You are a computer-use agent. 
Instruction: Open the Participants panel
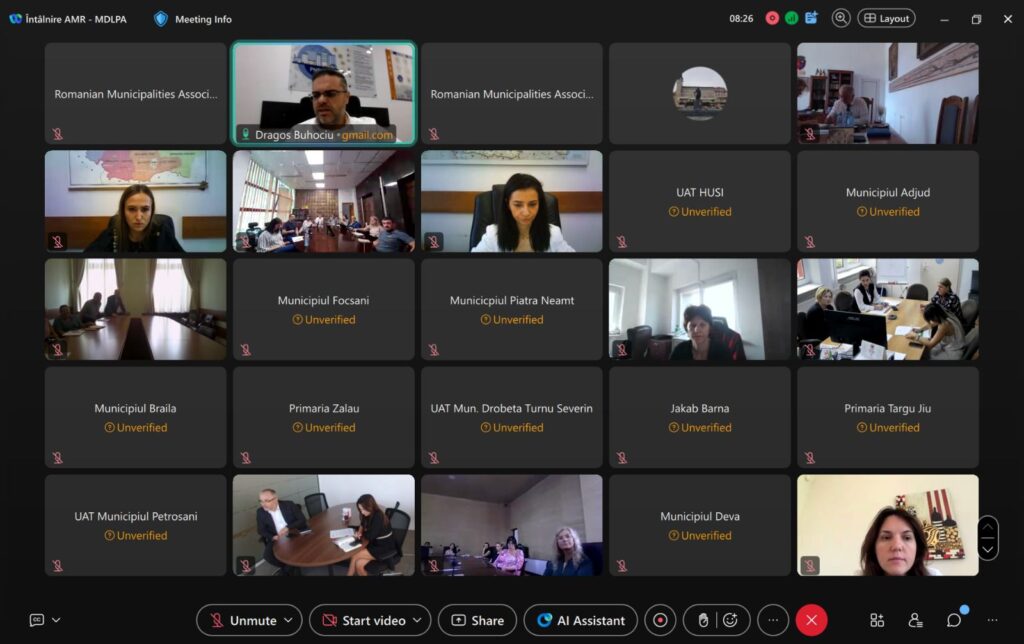(915, 620)
